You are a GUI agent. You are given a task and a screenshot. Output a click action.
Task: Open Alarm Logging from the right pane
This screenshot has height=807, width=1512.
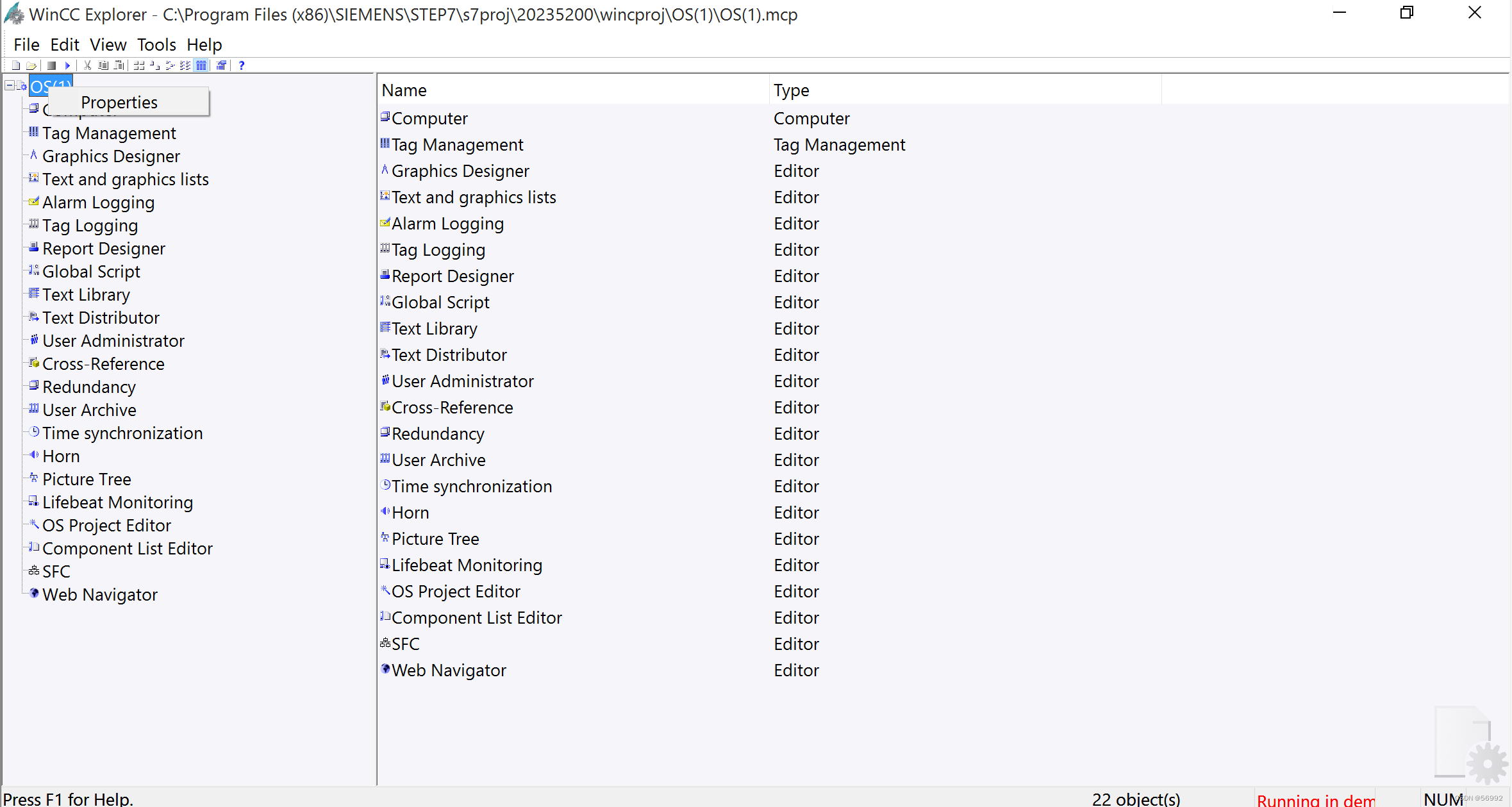[x=447, y=223]
